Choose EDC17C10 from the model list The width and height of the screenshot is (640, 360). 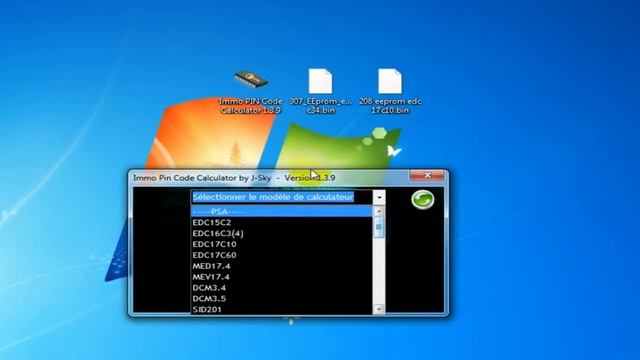(282, 244)
